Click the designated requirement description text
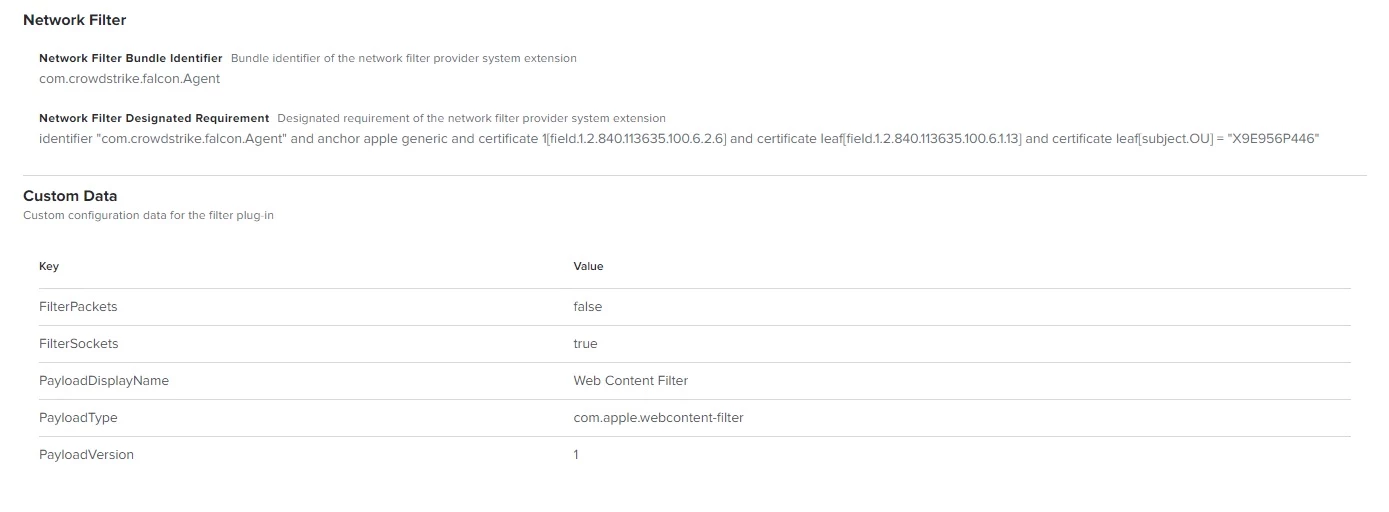The width and height of the screenshot is (1389, 512). (x=471, y=118)
